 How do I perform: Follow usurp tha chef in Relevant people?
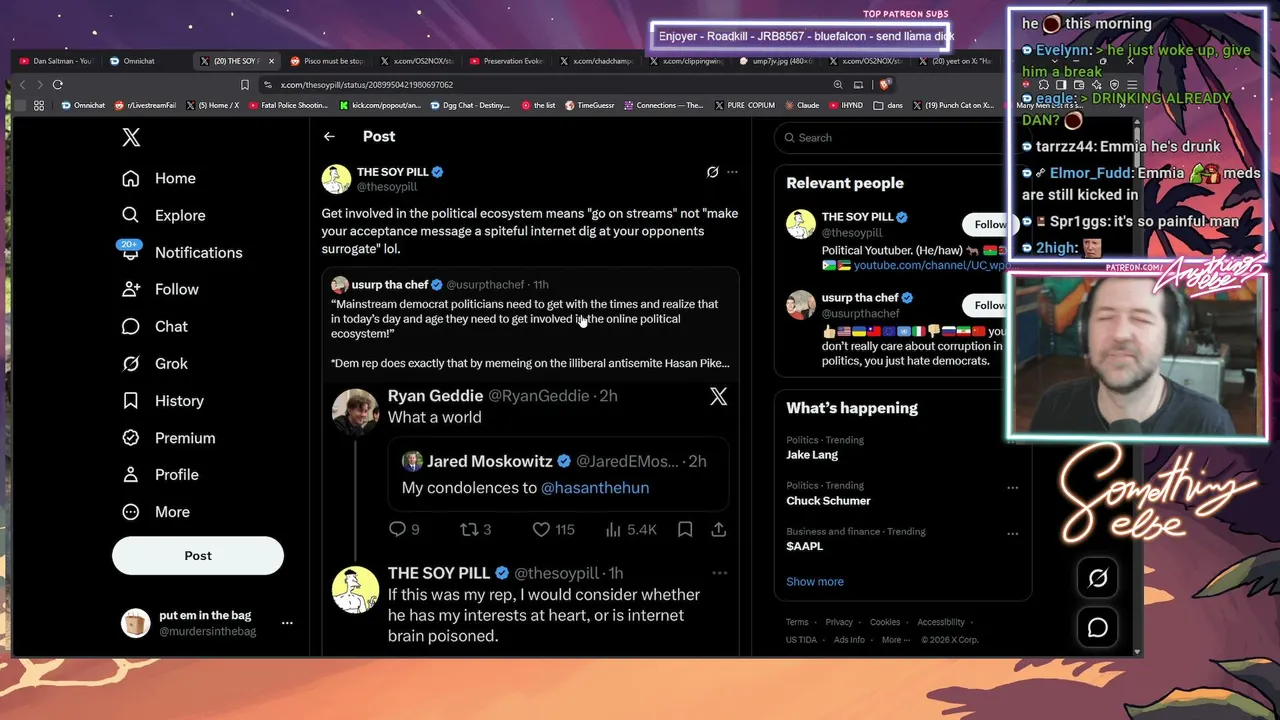tap(990, 305)
